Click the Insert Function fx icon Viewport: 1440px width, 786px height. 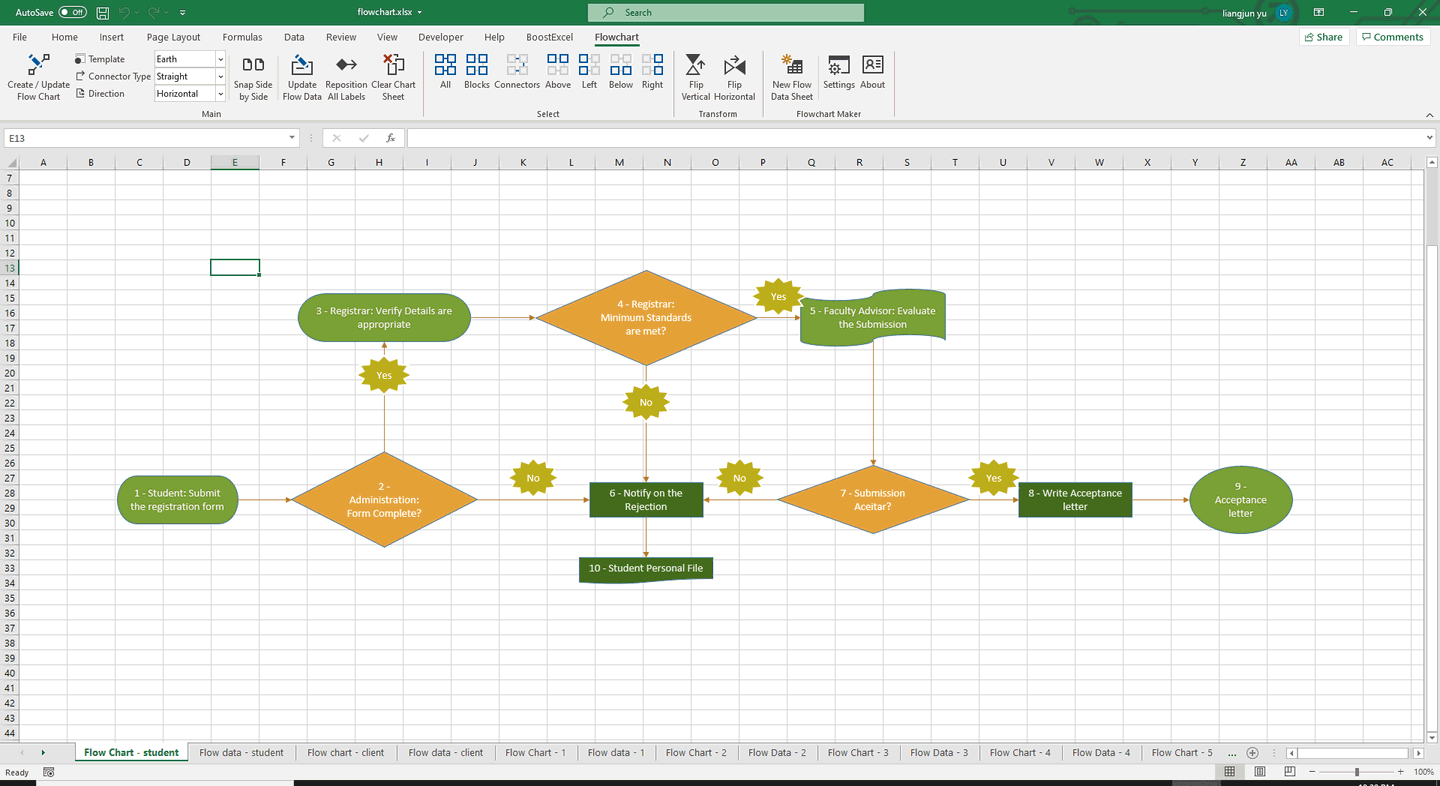pyautogui.click(x=391, y=138)
